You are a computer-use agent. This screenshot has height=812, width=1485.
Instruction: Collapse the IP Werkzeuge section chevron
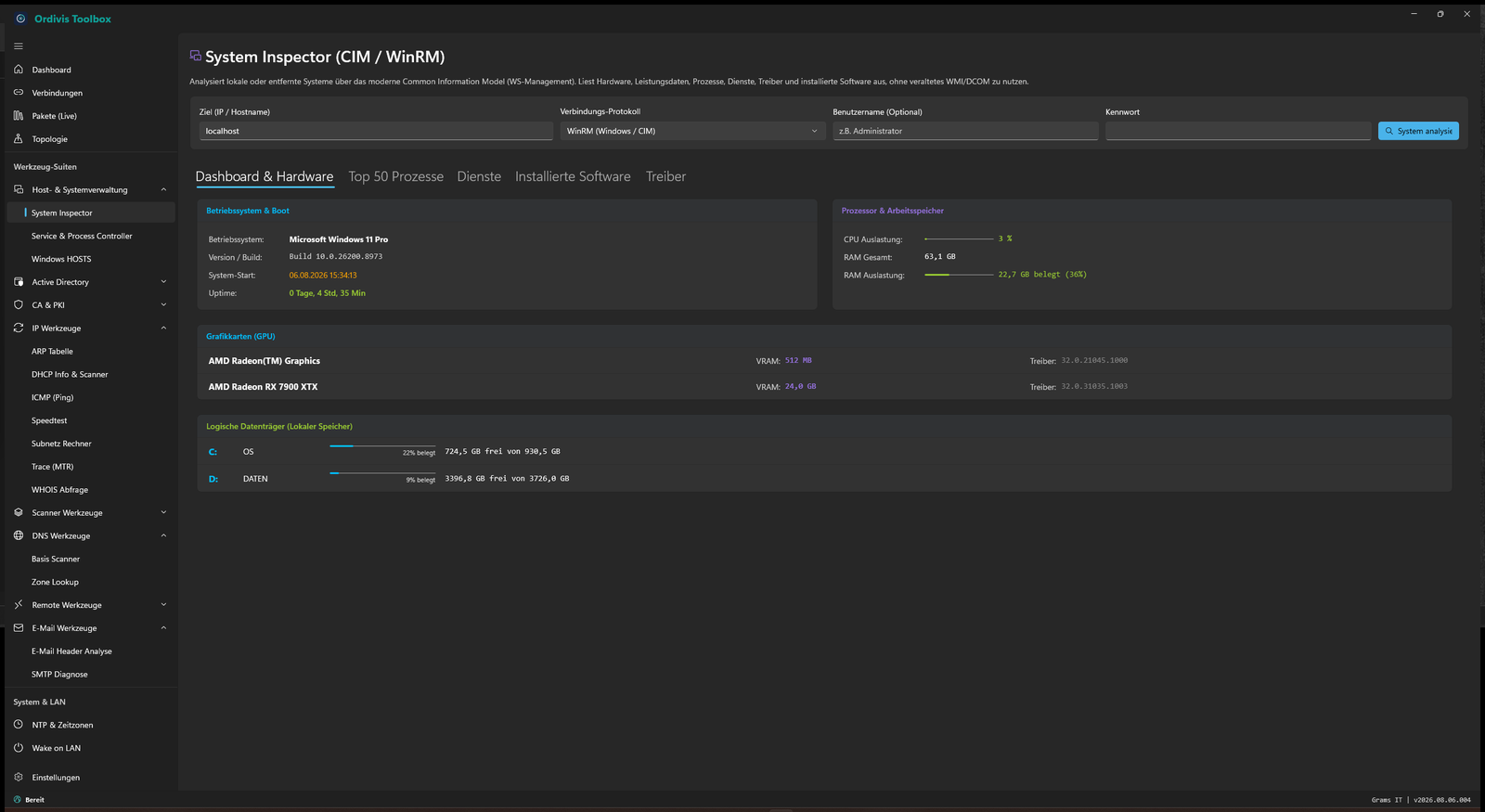[163, 329]
